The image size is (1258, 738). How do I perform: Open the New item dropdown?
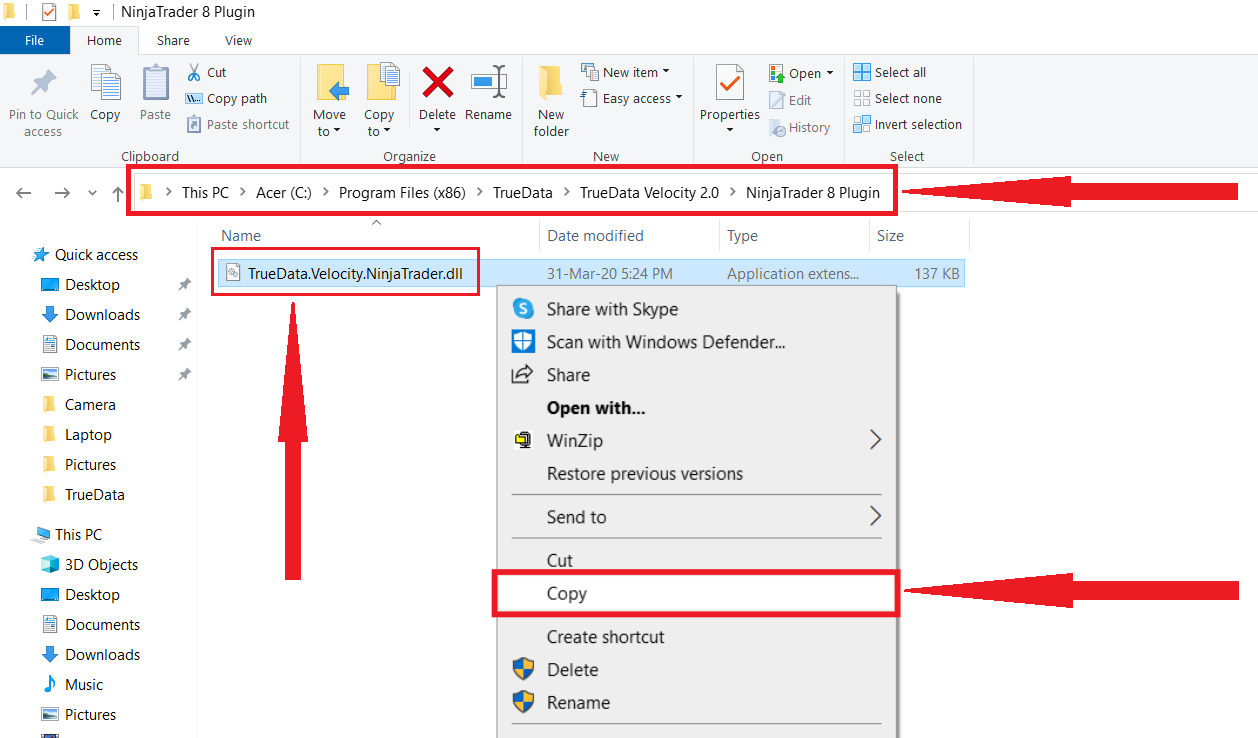625,72
